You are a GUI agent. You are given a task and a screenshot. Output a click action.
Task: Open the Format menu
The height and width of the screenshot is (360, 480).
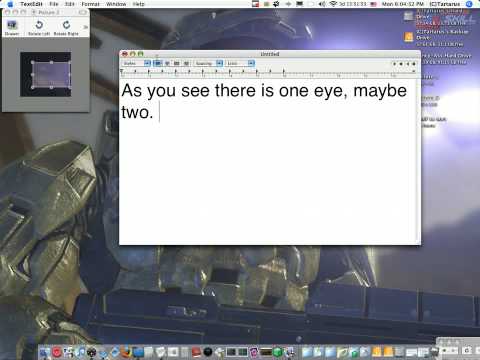point(90,4)
